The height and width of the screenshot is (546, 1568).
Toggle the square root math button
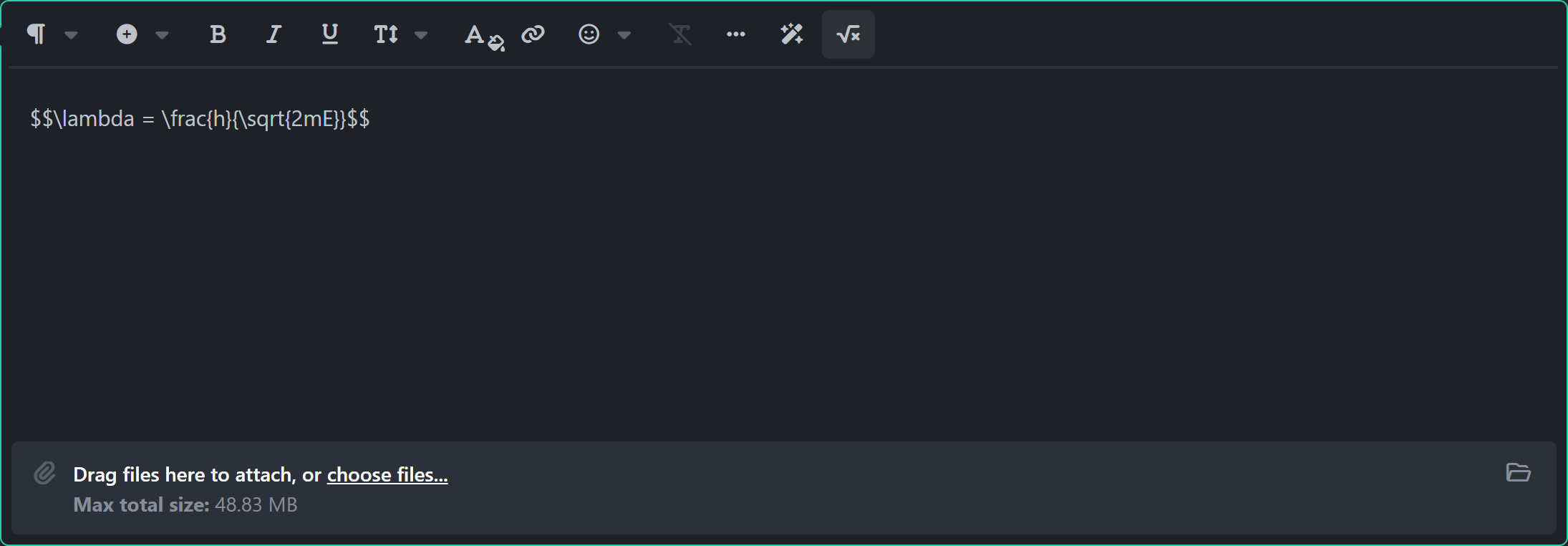click(848, 34)
